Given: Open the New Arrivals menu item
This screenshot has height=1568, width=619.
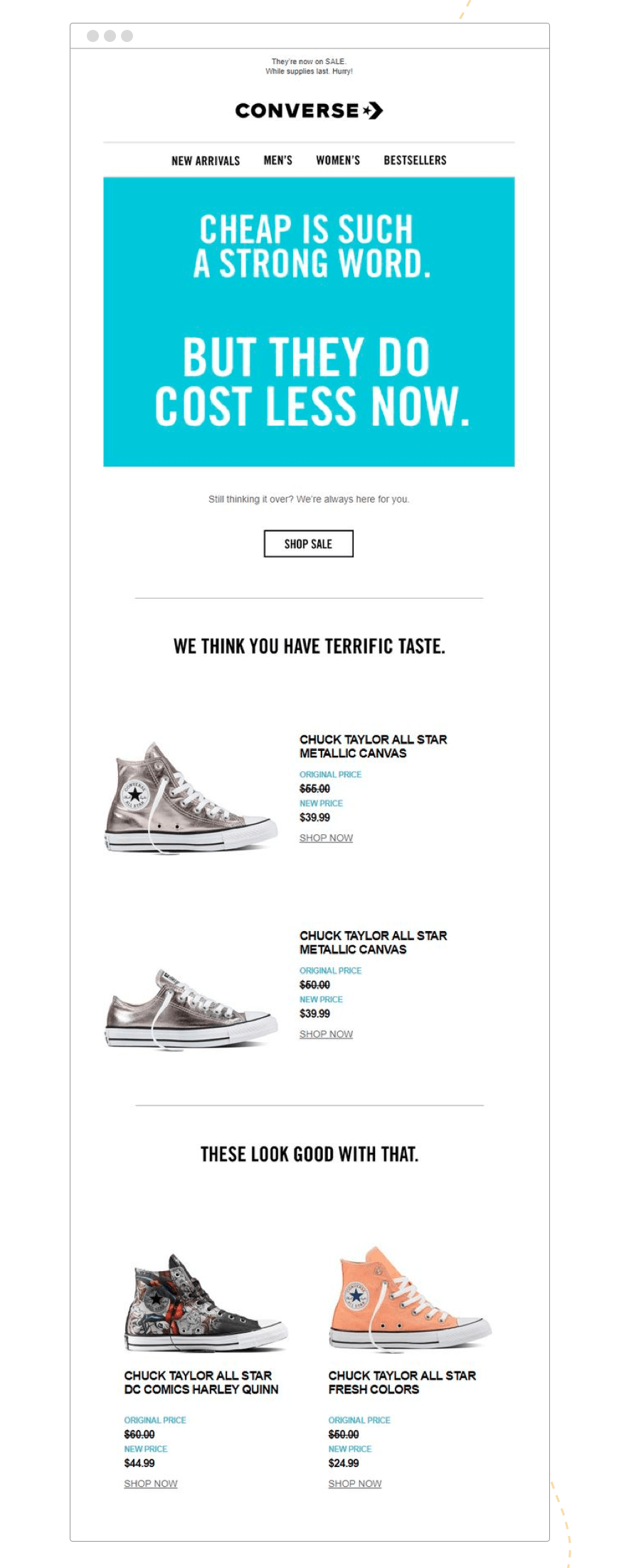Looking at the screenshot, I should pos(206,161).
